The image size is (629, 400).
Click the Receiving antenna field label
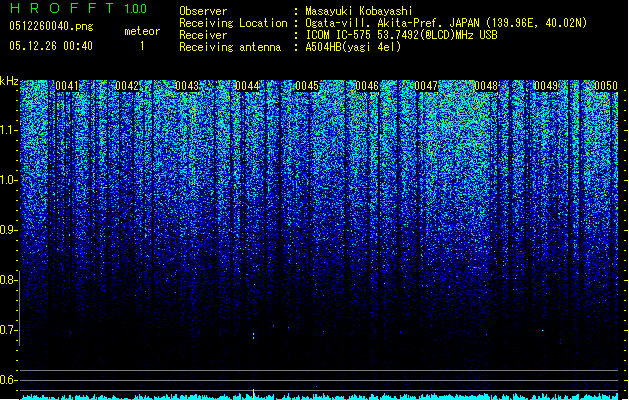click(230, 47)
